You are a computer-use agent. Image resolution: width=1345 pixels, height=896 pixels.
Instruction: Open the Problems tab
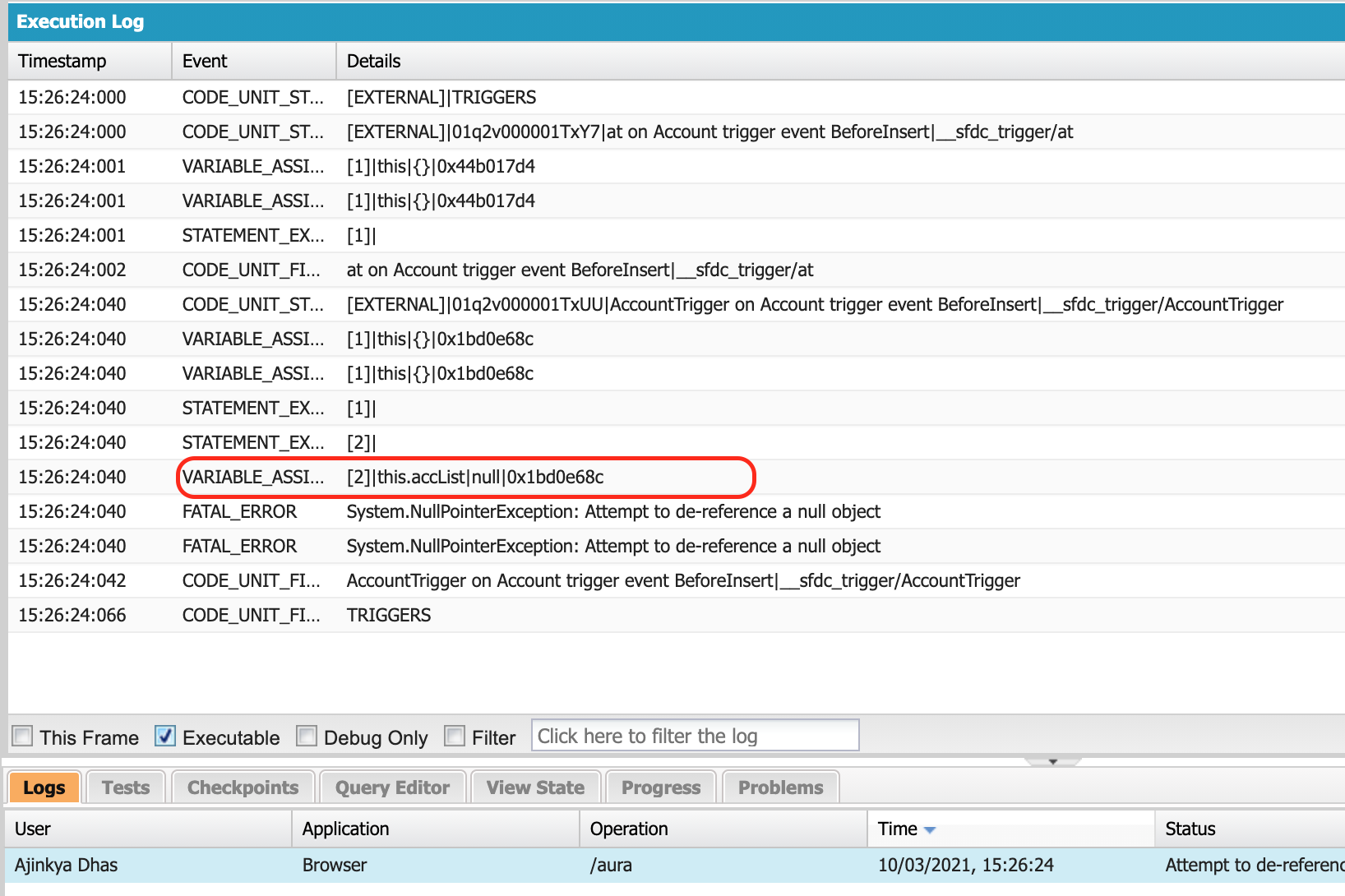[779, 787]
